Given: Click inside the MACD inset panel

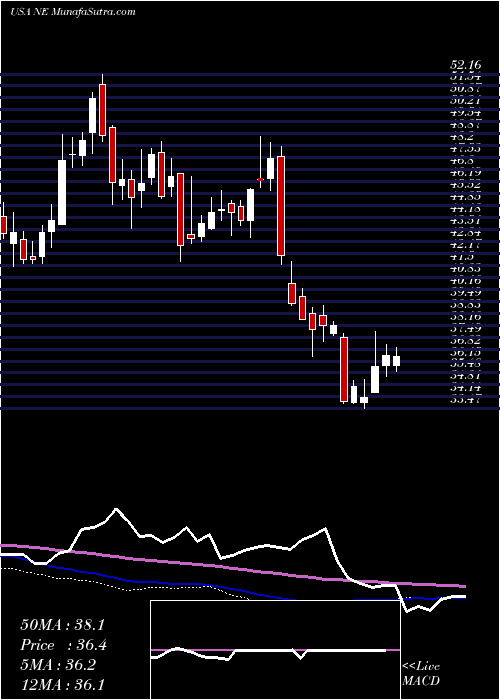Looking at the screenshot, I should coord(275,650).
